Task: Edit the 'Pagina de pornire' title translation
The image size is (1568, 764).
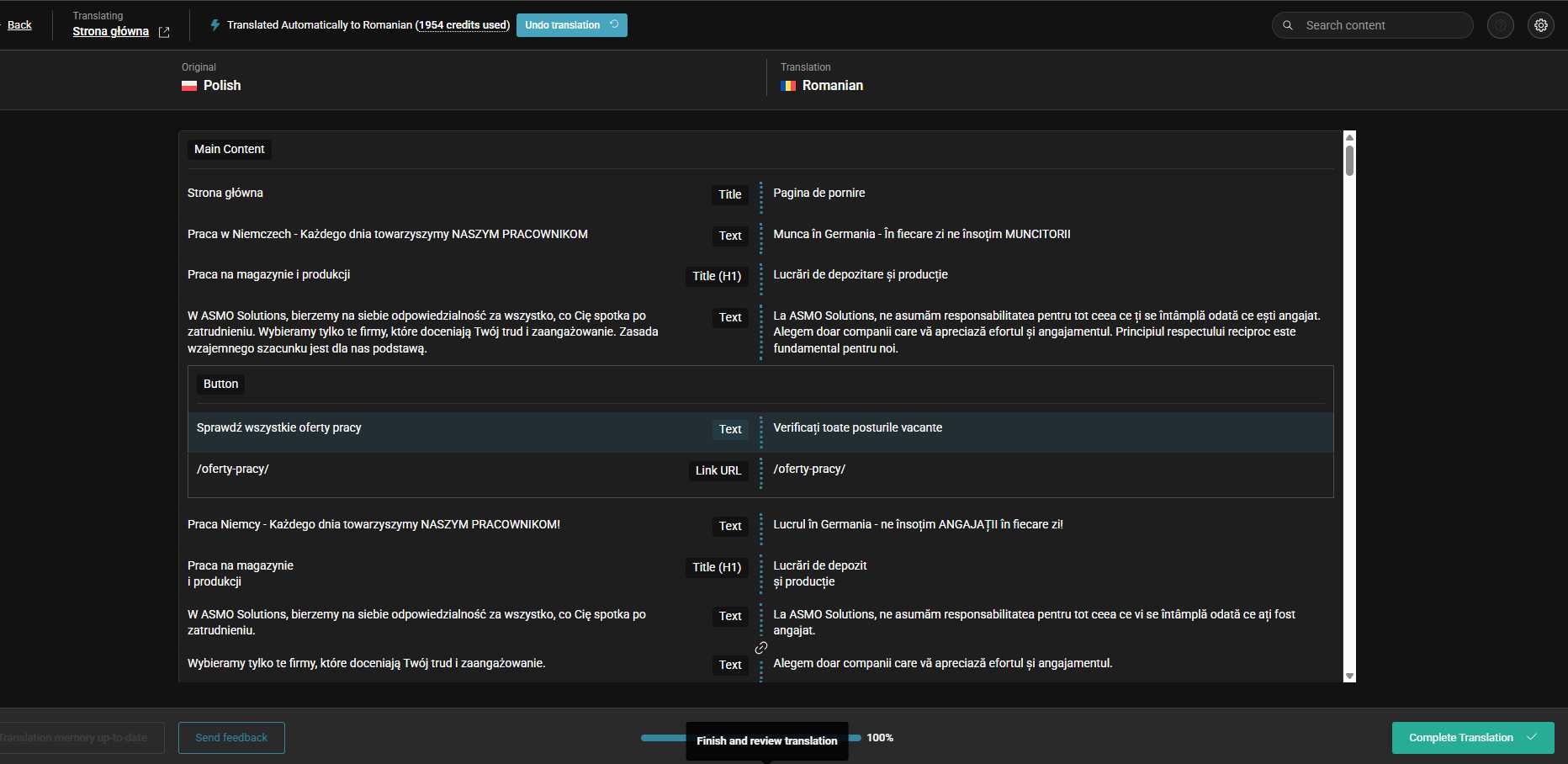Action: (x=818, y=194)
